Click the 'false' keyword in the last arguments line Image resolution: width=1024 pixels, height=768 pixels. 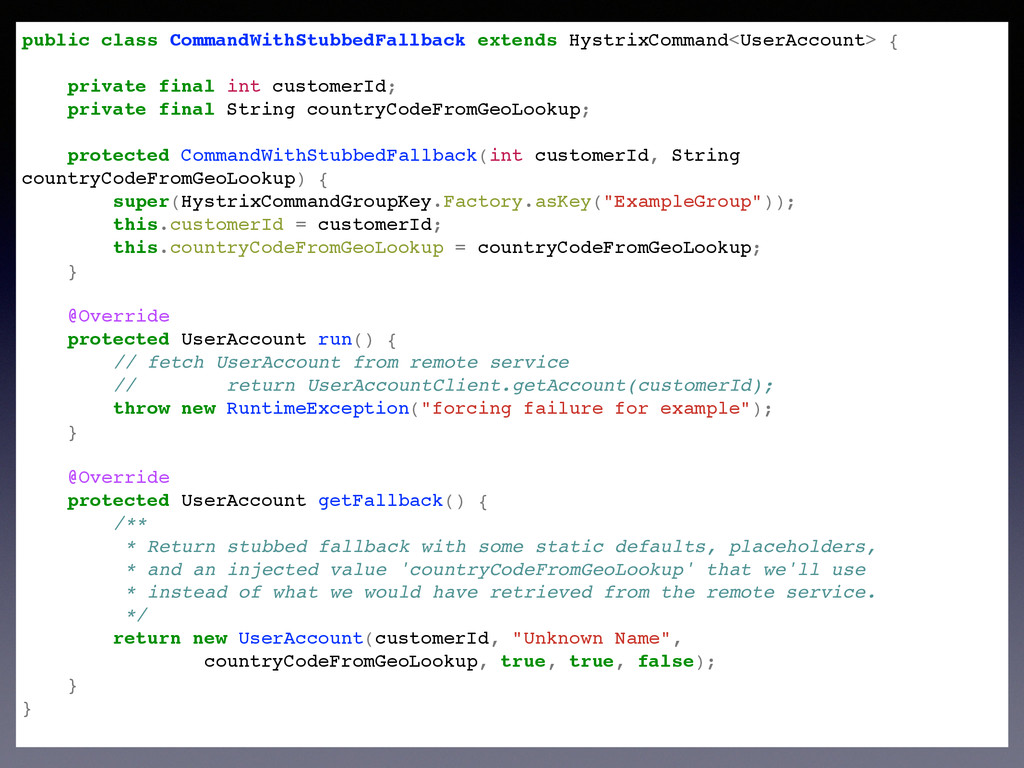tap(665, 662)
